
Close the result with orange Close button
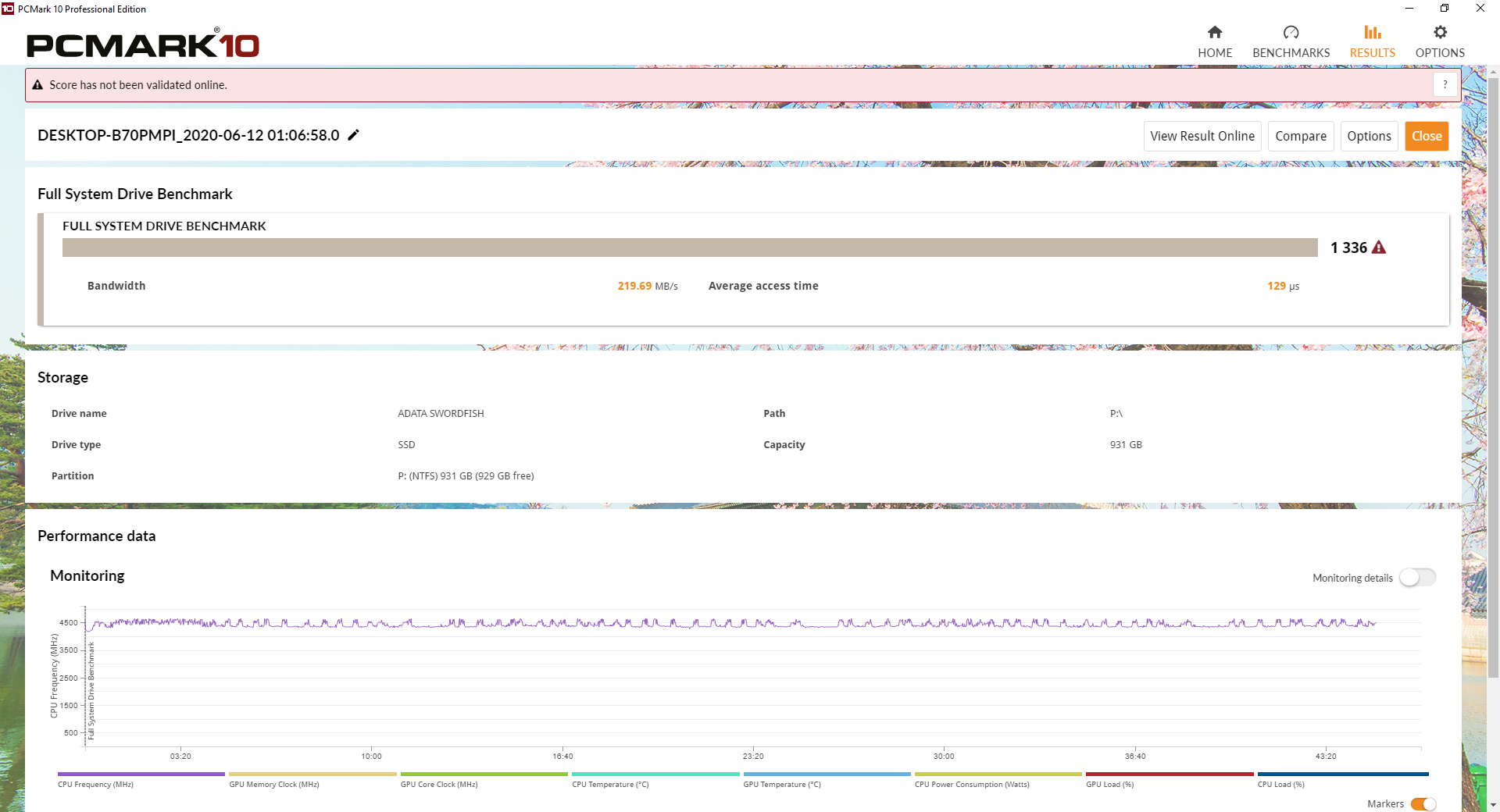1427,136
